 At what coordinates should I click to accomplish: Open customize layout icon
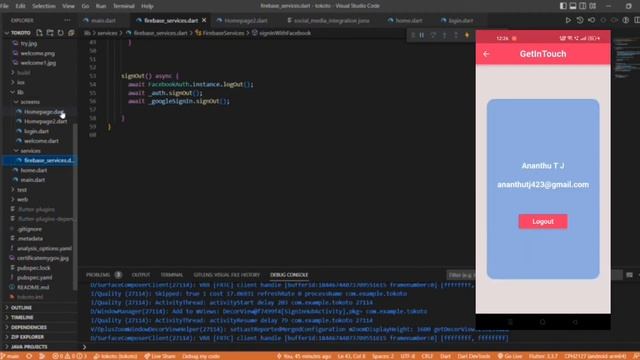click(x=593, y=6)
